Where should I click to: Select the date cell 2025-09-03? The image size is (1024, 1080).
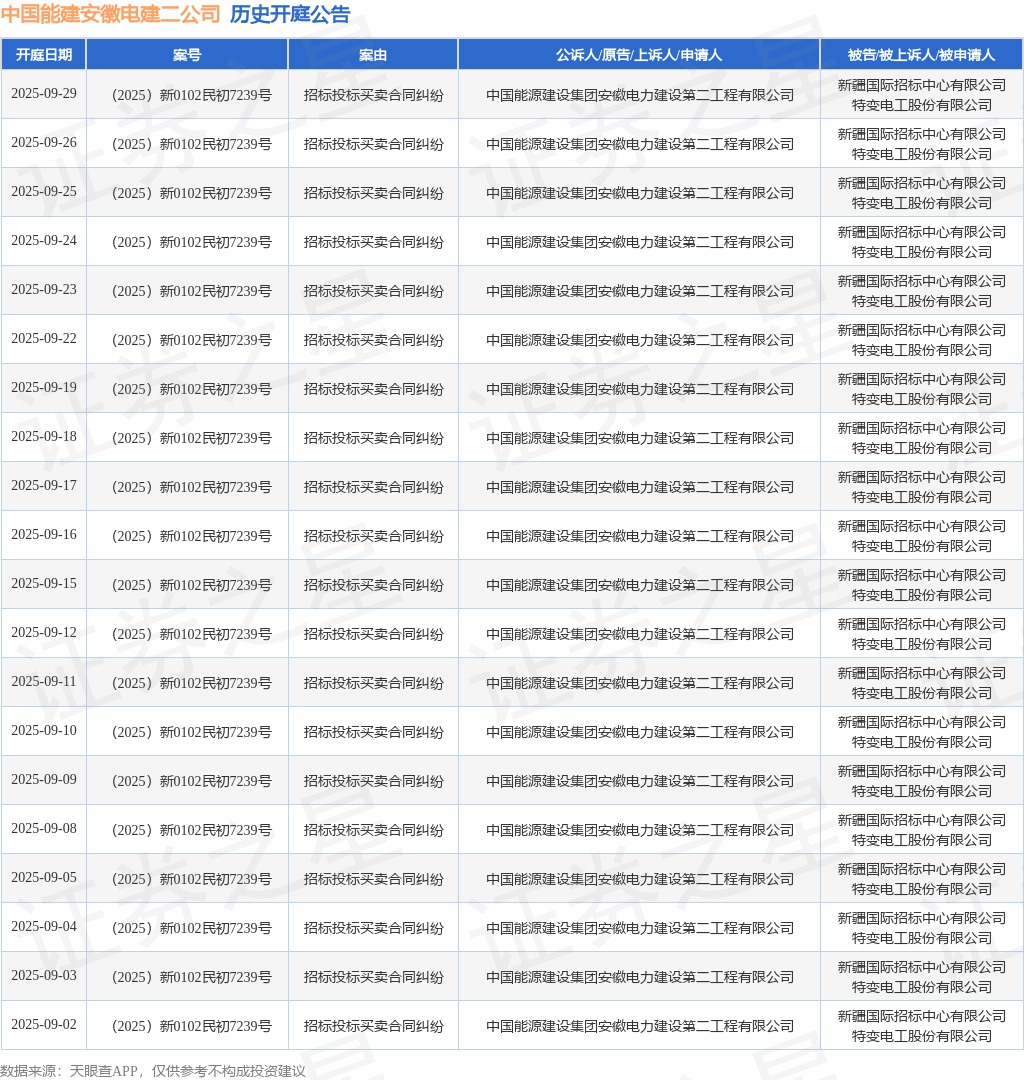(44, 974)
